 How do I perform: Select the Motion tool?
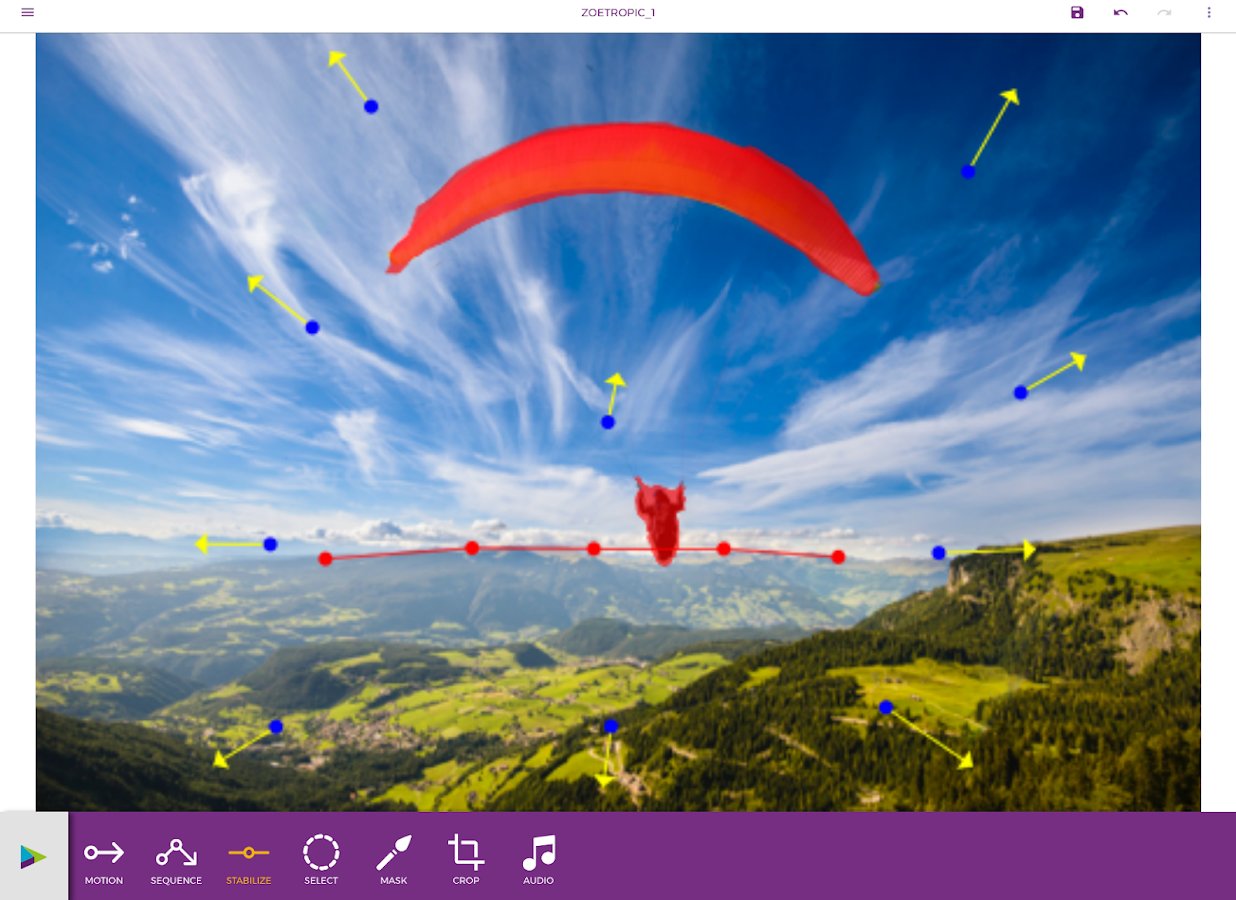click(x=104, y=861)
